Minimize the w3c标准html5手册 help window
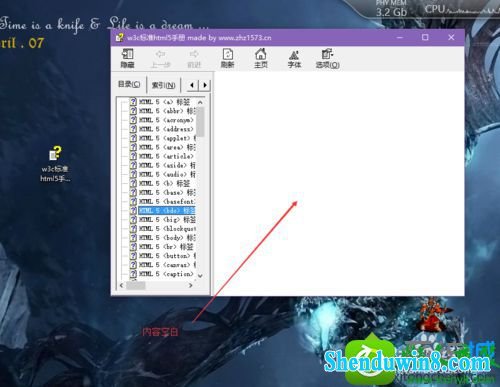The width and height of the screenshot is (500, 387). click(x=400, y=37)
